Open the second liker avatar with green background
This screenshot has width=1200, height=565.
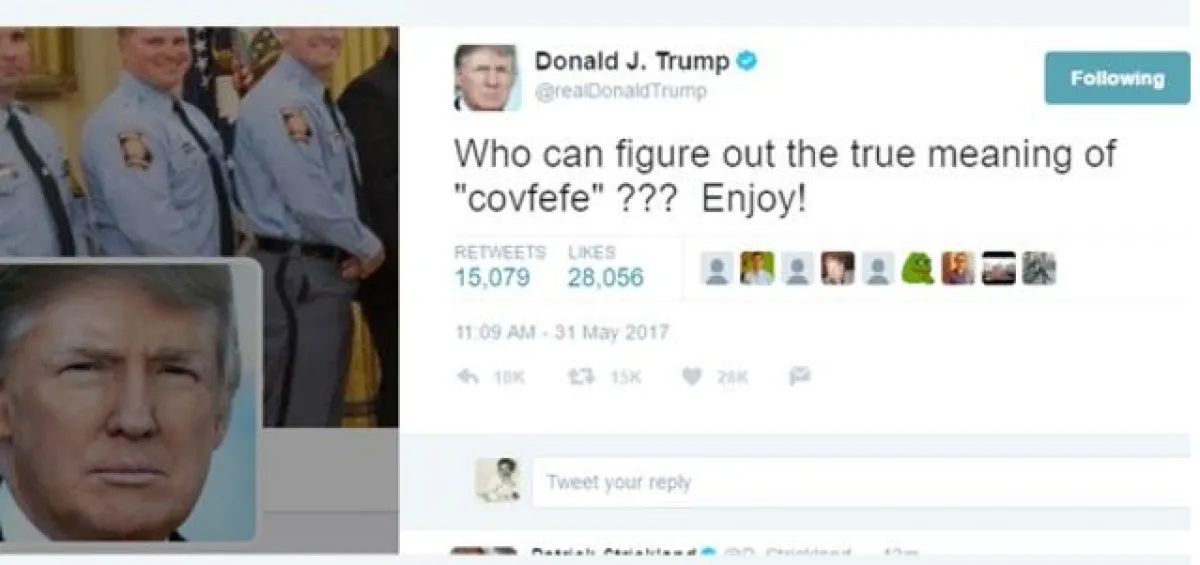(x=757, y=268)
